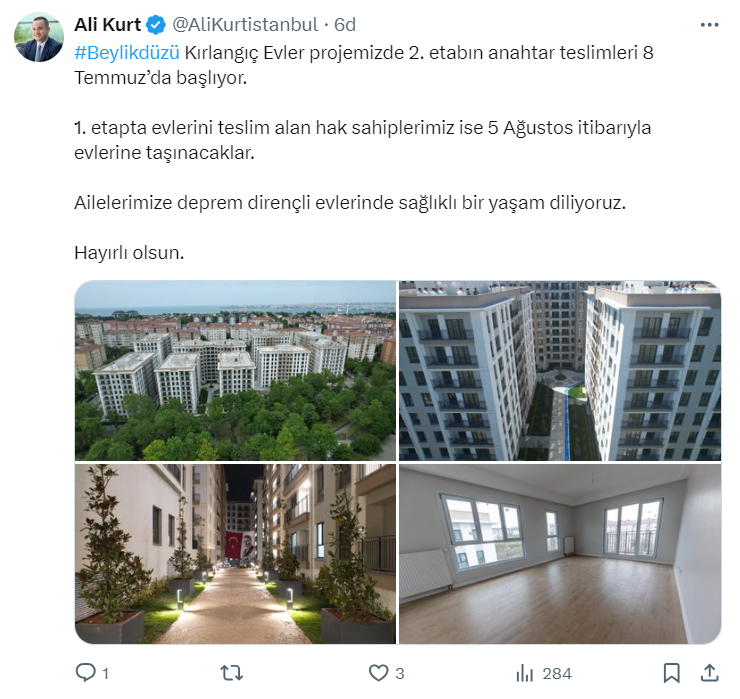Image resolution: width=740 pixels, height=699 pixels.
Task: Open the aerial view photo of the housing complex
Action: 235,371
